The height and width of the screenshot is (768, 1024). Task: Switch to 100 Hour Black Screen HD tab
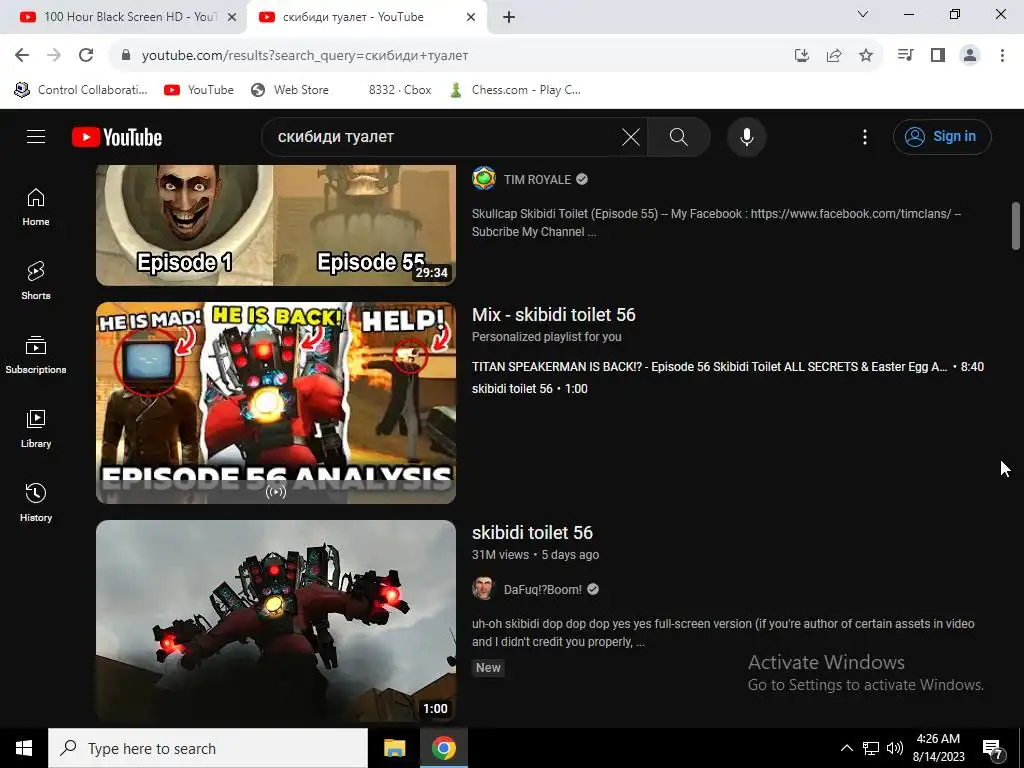pos(123,17)
